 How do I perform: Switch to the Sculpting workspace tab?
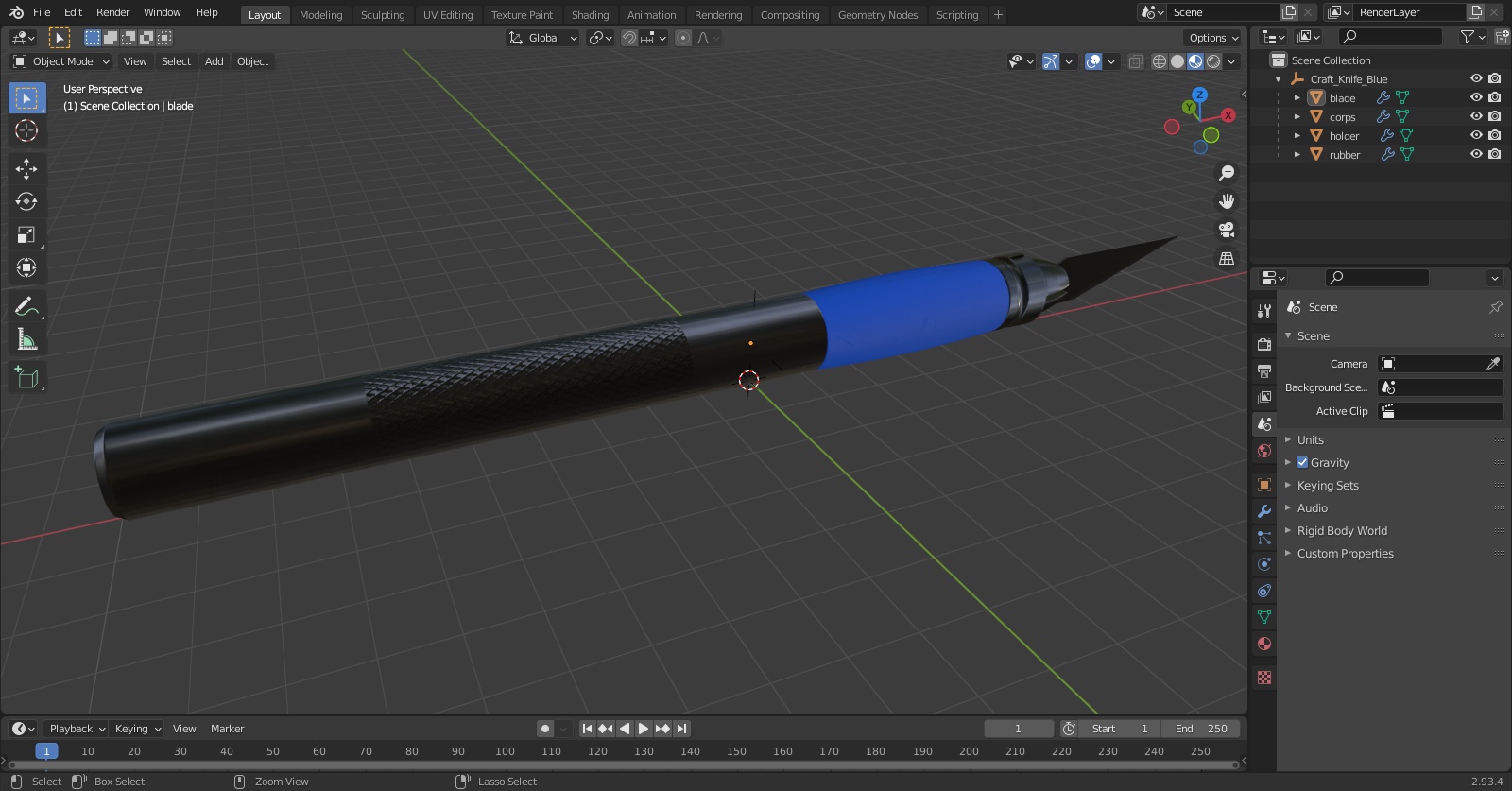pyautogui.click(x=383, y=14)
